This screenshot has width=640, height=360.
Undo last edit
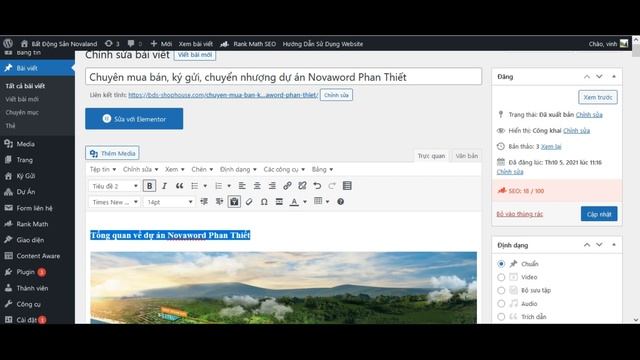coord(317,186)
